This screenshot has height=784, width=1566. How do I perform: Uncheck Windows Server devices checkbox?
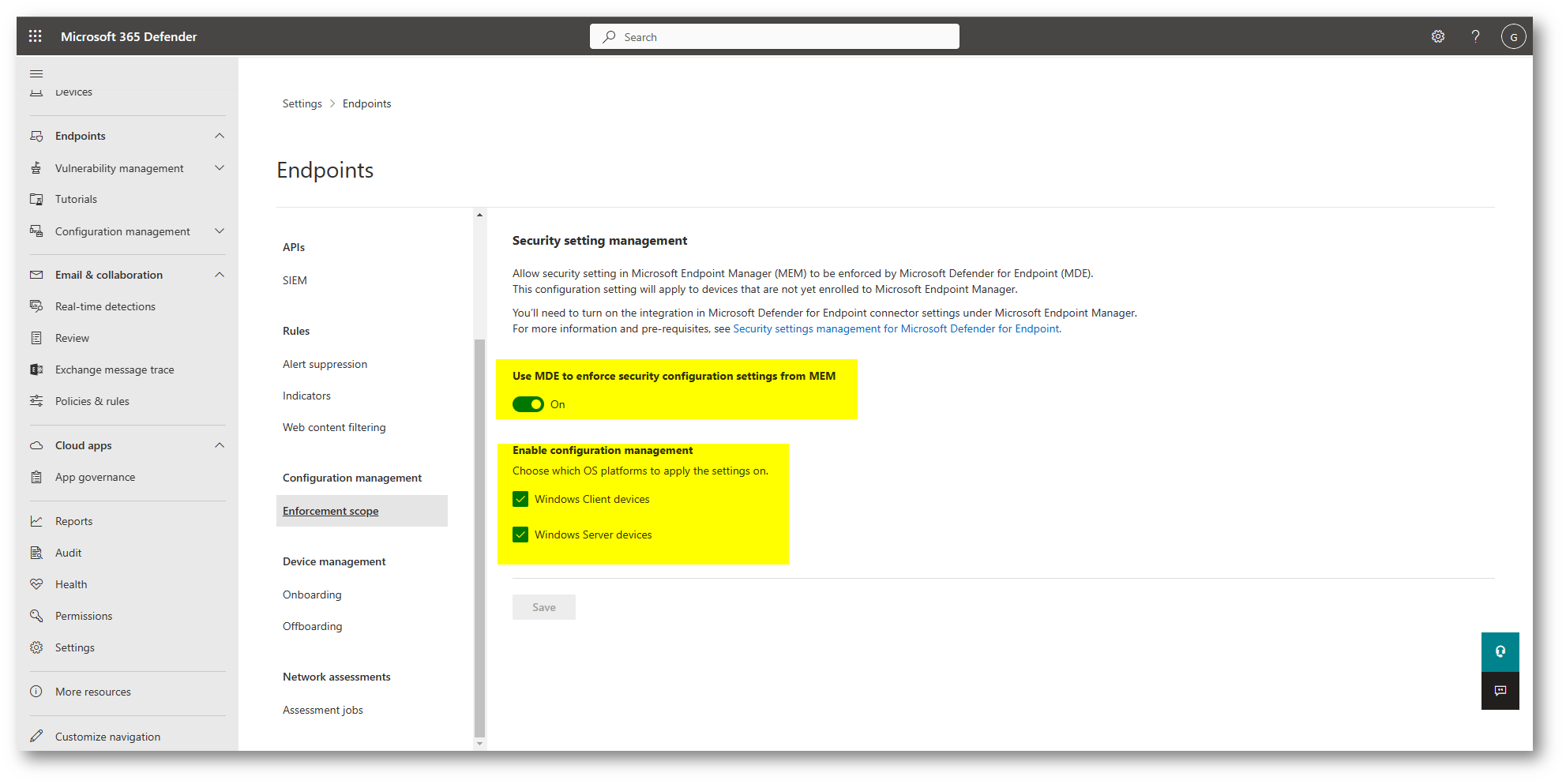520,535
